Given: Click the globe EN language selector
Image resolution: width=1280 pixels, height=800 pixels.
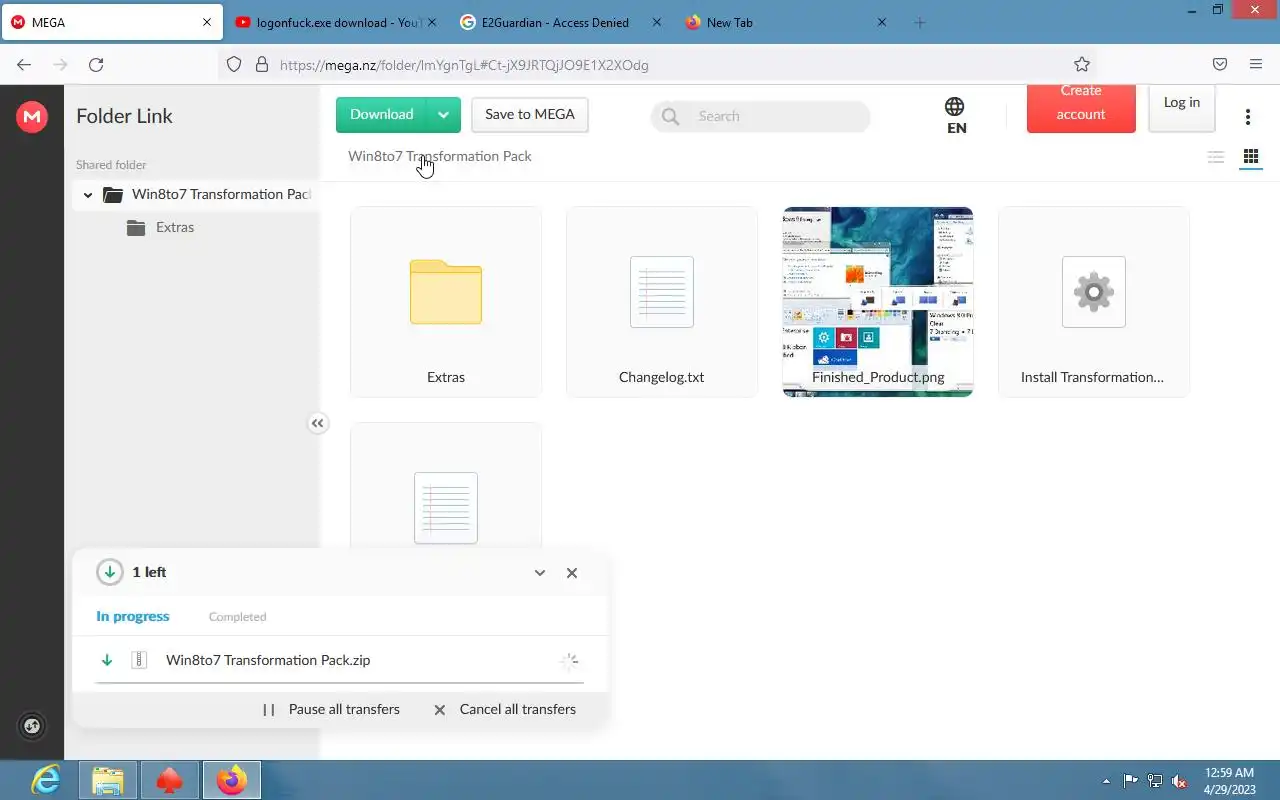Looking at the screenshot, I should coord(955,116).
